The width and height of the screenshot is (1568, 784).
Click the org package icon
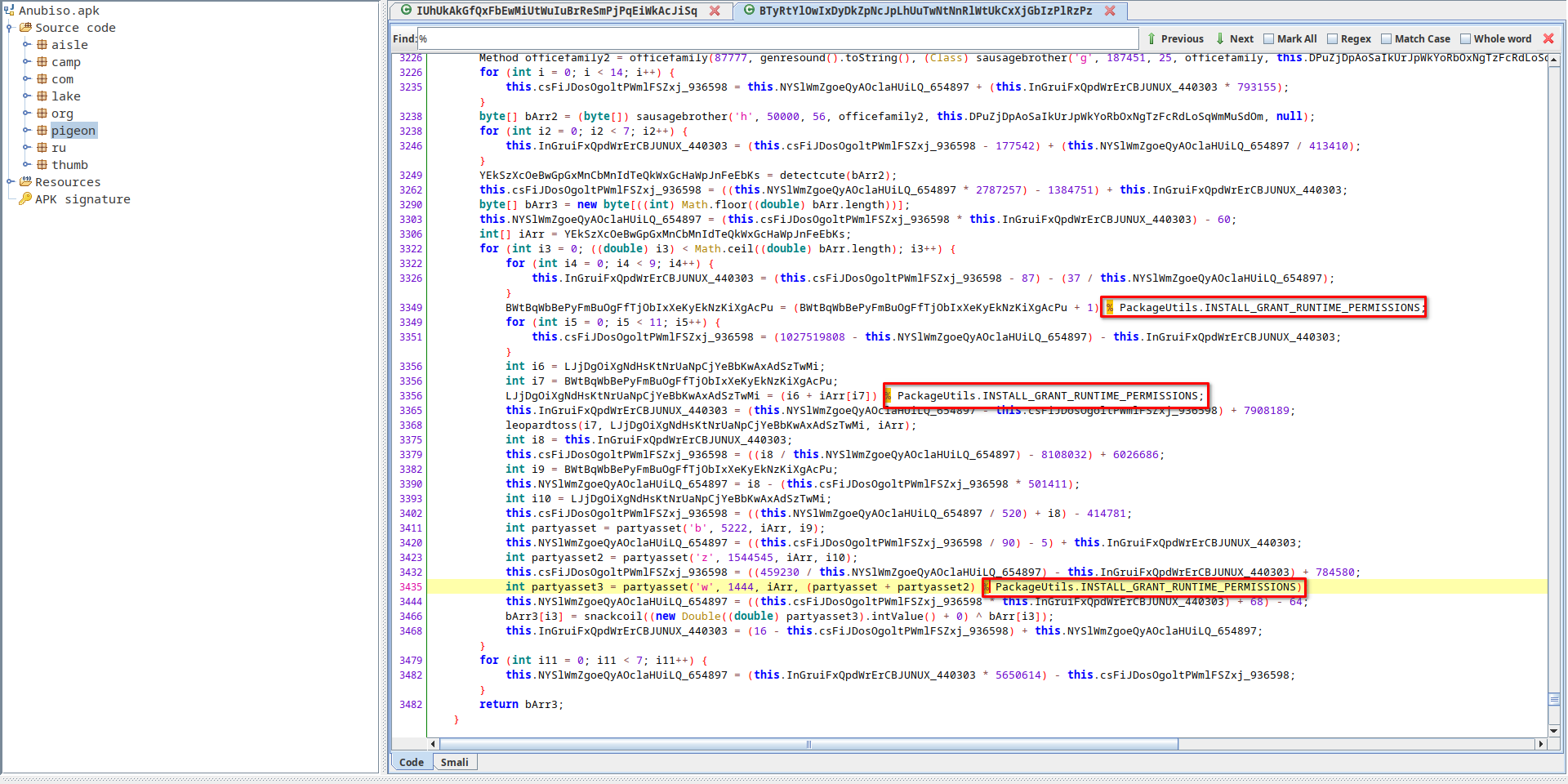click(x=42, y=114)
